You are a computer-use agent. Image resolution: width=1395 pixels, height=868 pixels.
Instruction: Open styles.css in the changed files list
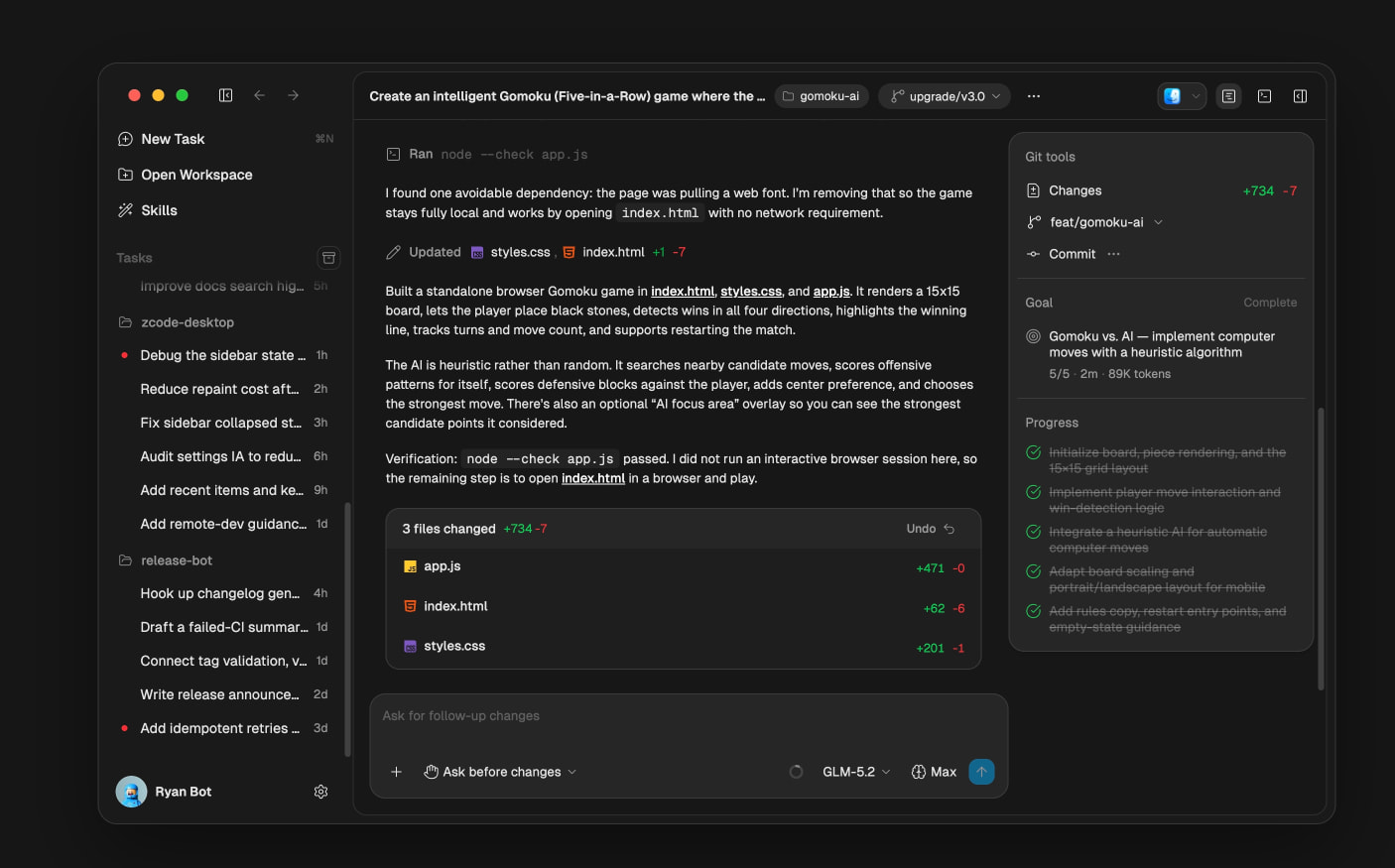[684, 647]
